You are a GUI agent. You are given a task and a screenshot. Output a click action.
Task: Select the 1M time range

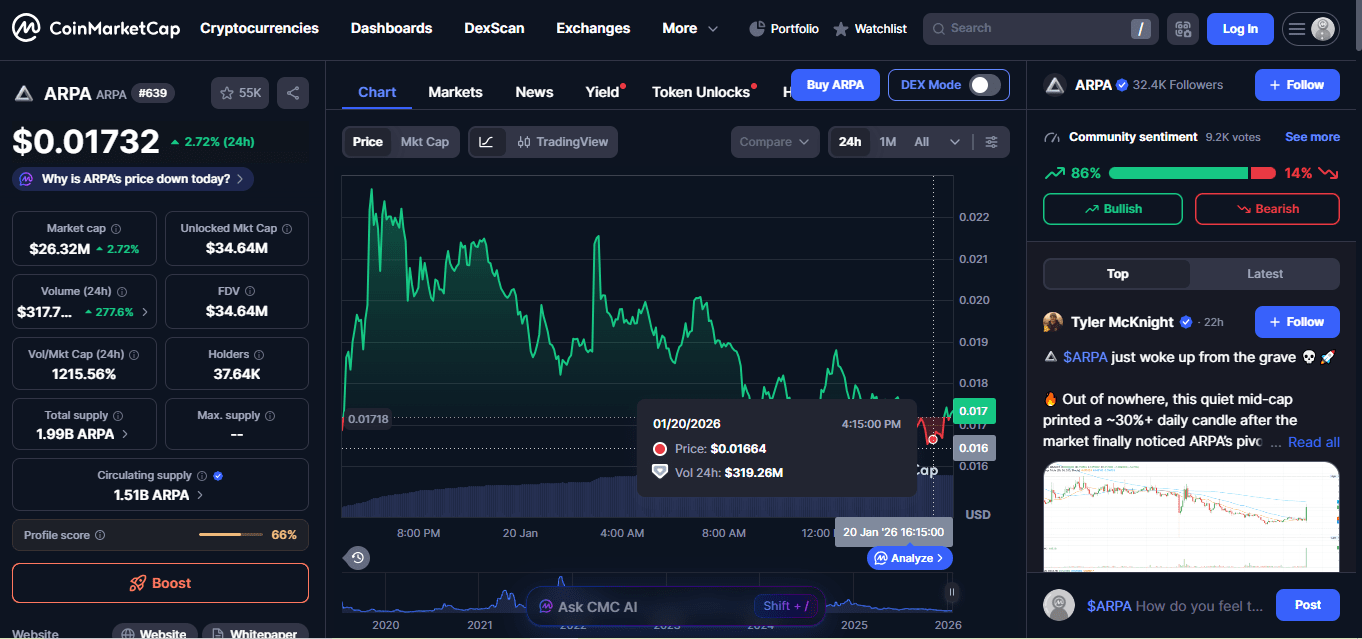click(x=888, y=142)
